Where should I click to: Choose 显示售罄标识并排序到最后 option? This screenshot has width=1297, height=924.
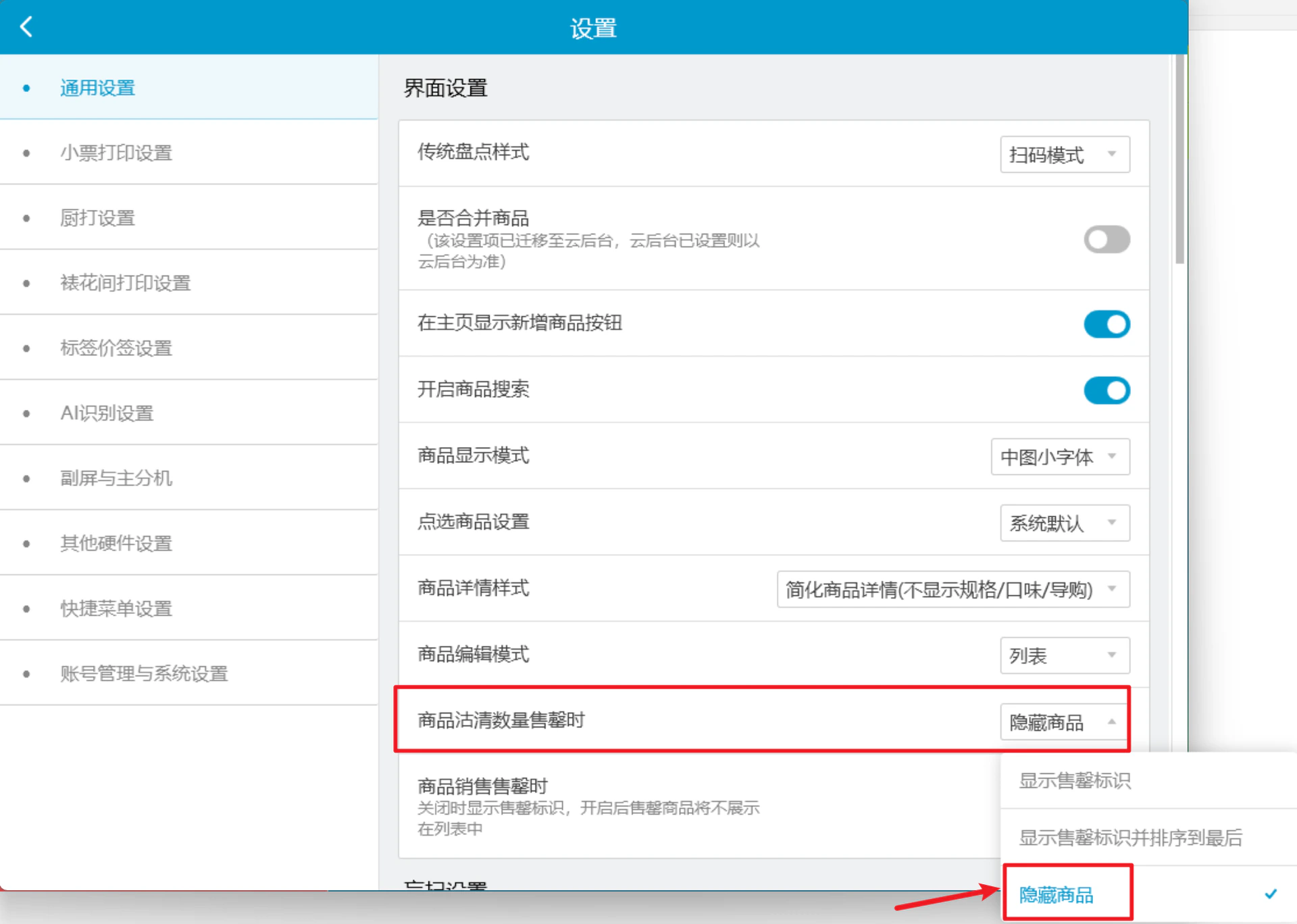[1148, 838]
